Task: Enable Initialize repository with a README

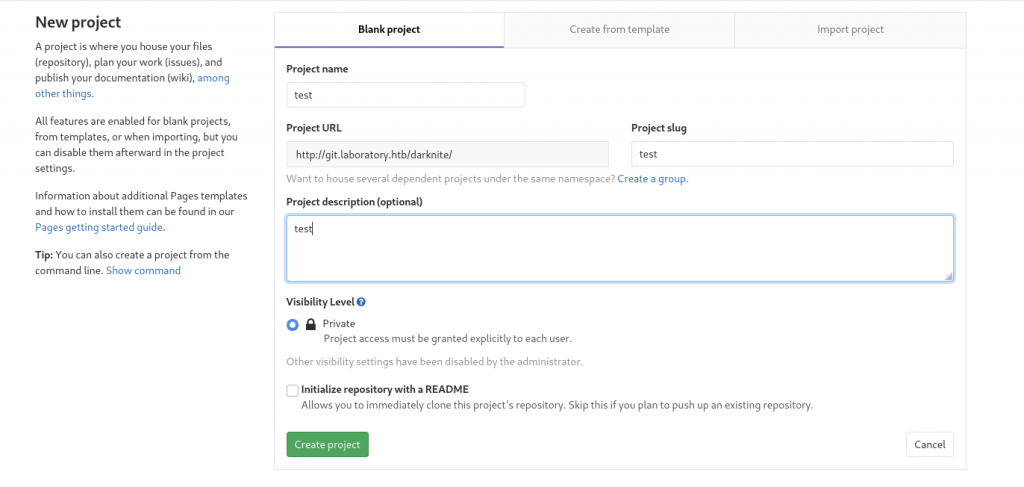Action: click(x=292, y=390)
